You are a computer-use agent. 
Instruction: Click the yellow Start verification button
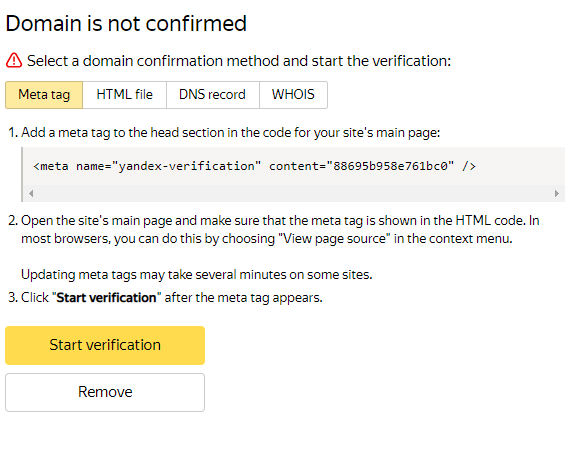click(105, 345)
